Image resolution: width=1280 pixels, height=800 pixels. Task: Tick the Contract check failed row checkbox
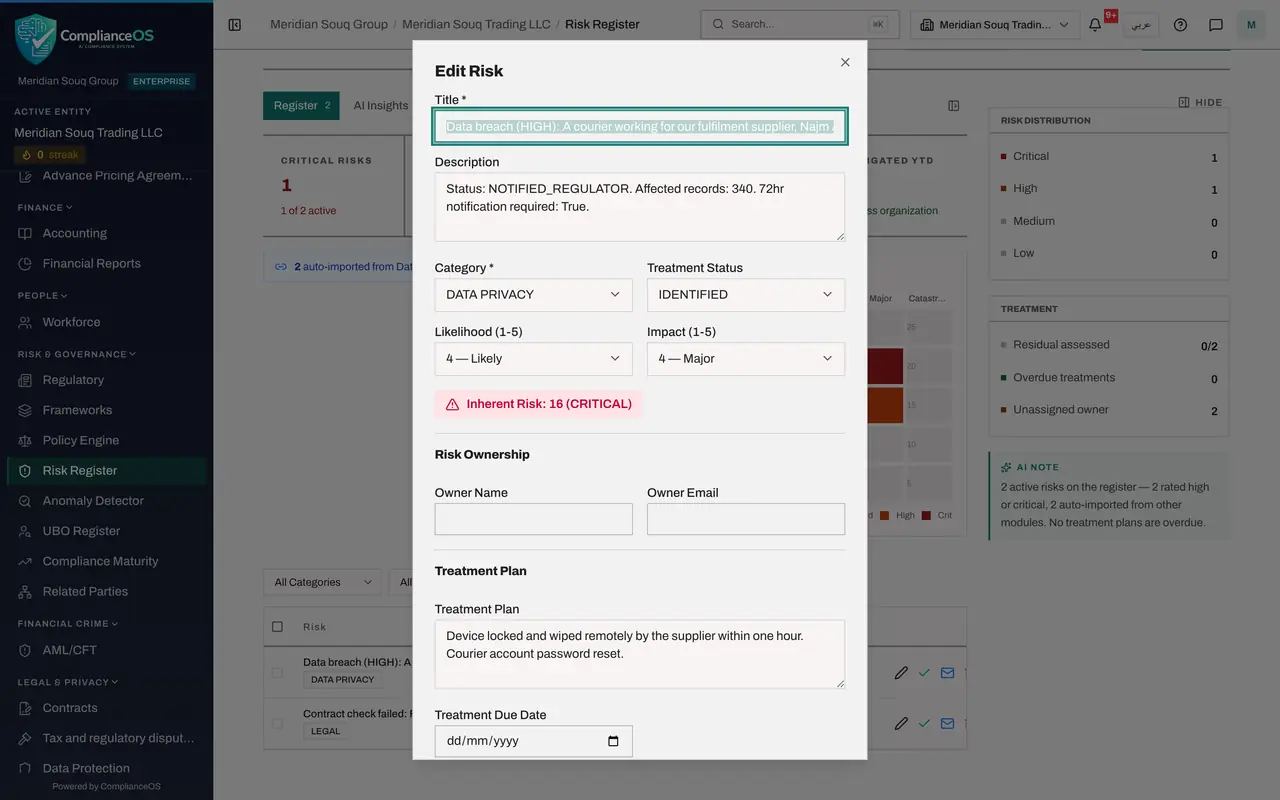(x=277, y=724)
